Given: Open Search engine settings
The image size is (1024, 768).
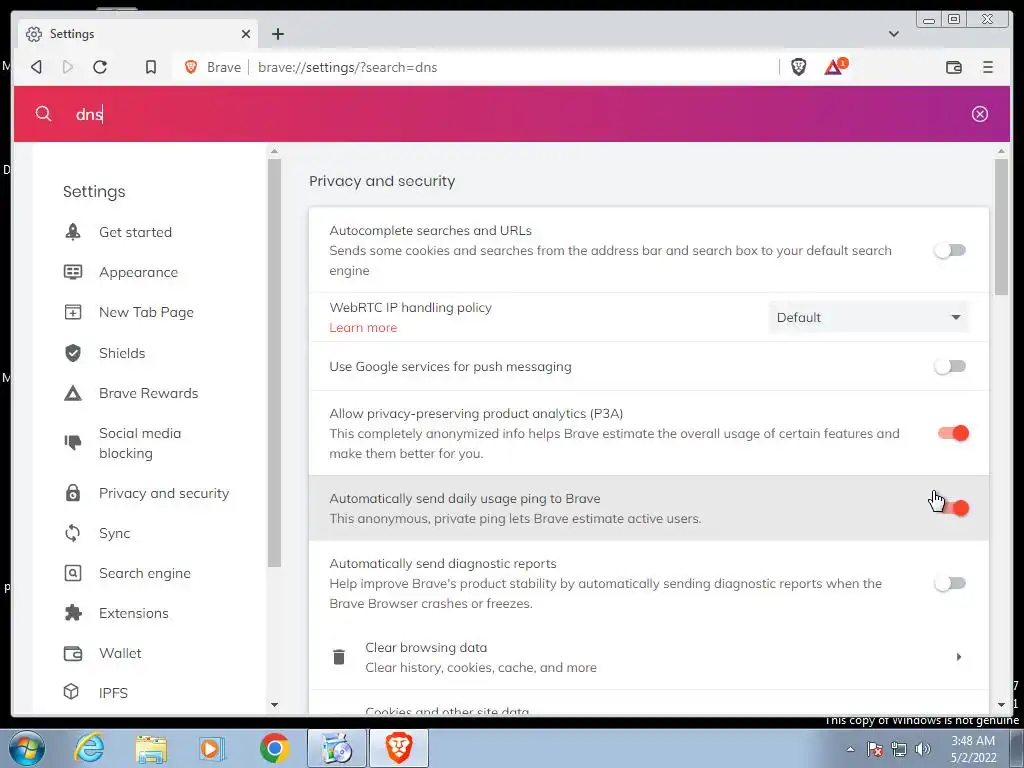Looking at the screenshot, I should [144, 573].
